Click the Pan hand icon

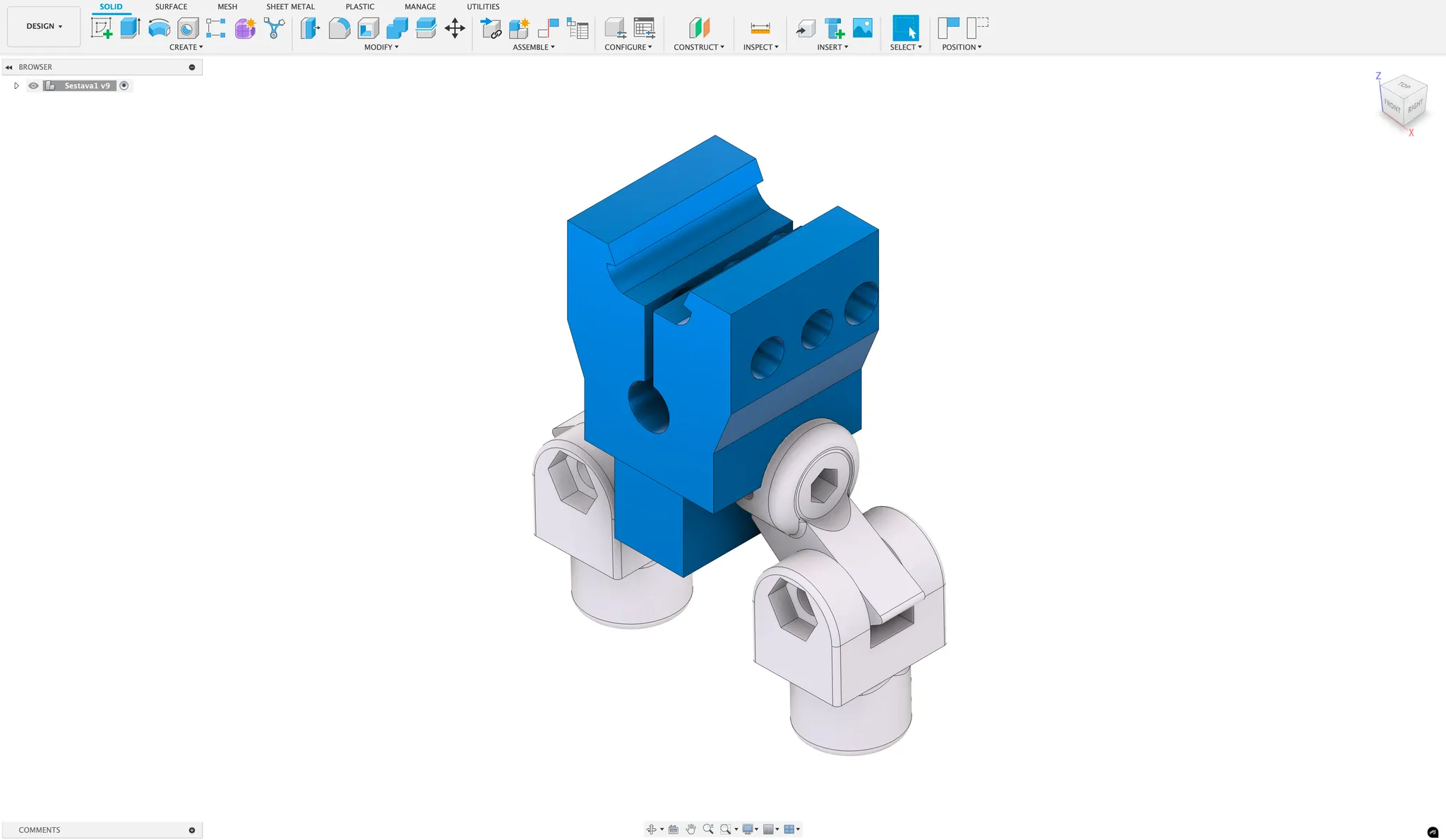(691, 829)
